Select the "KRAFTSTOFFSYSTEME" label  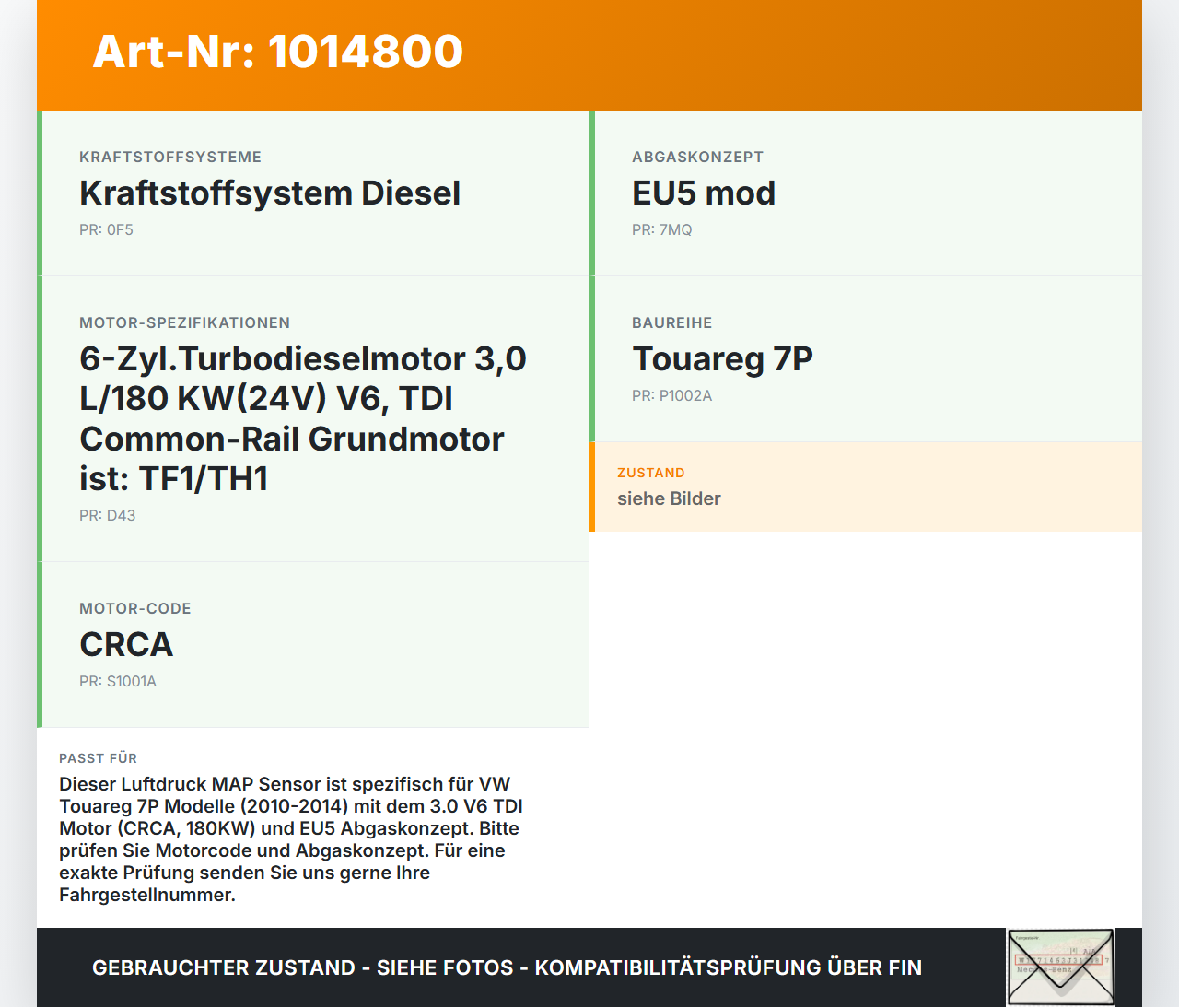(170, 157)
